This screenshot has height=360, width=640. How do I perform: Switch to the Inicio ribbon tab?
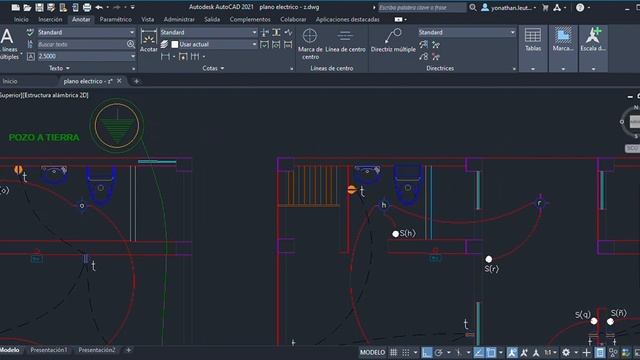(x=21, y=19)
